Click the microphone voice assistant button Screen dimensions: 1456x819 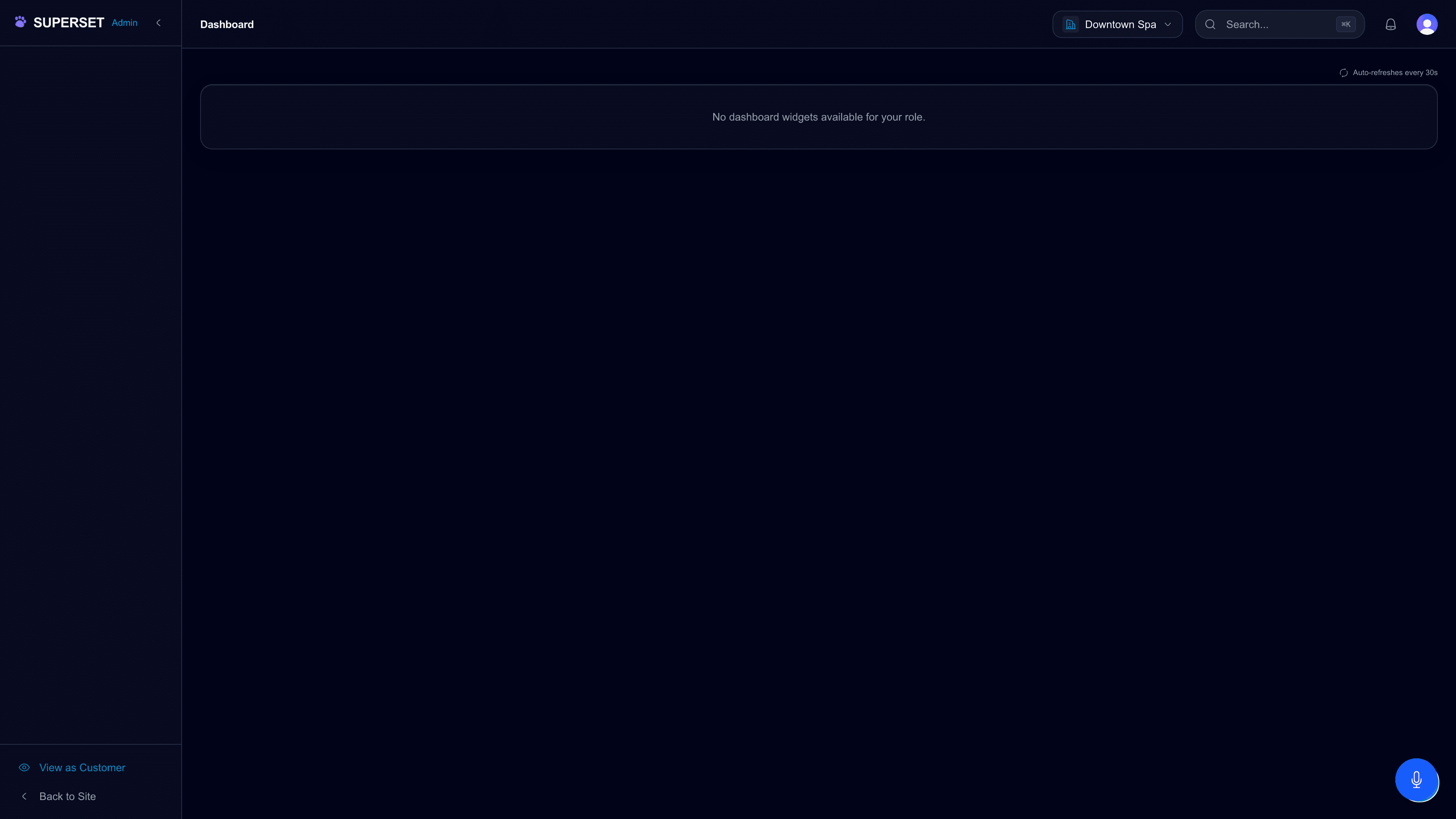[1417, 781]
